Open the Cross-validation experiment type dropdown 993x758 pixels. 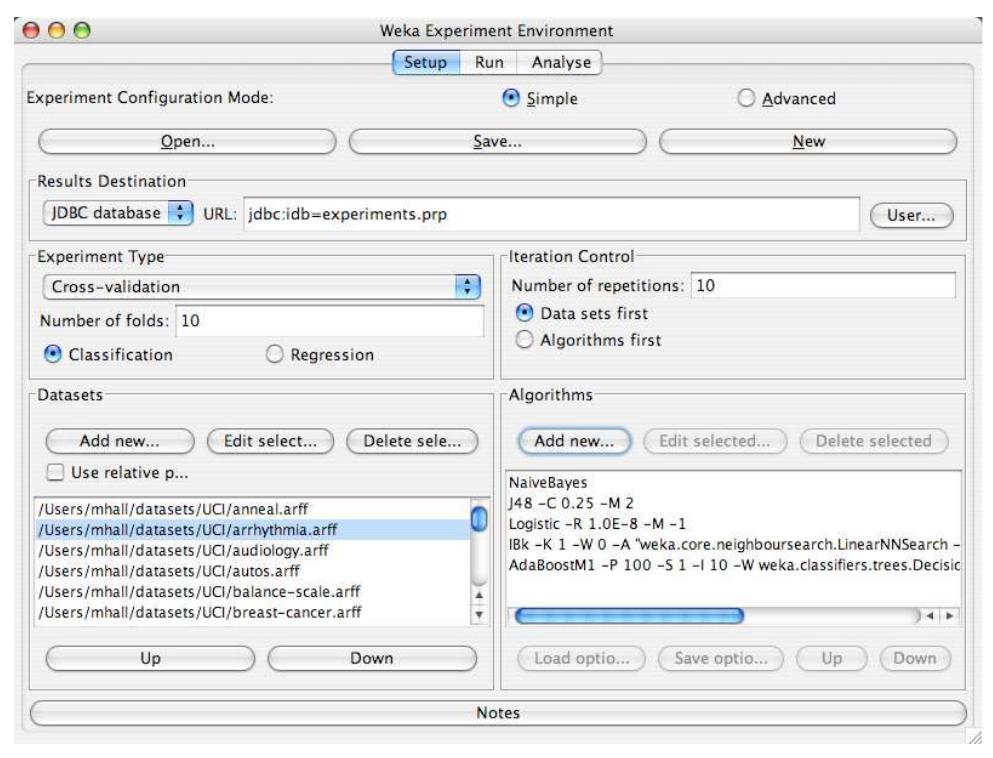pos(262,287)
